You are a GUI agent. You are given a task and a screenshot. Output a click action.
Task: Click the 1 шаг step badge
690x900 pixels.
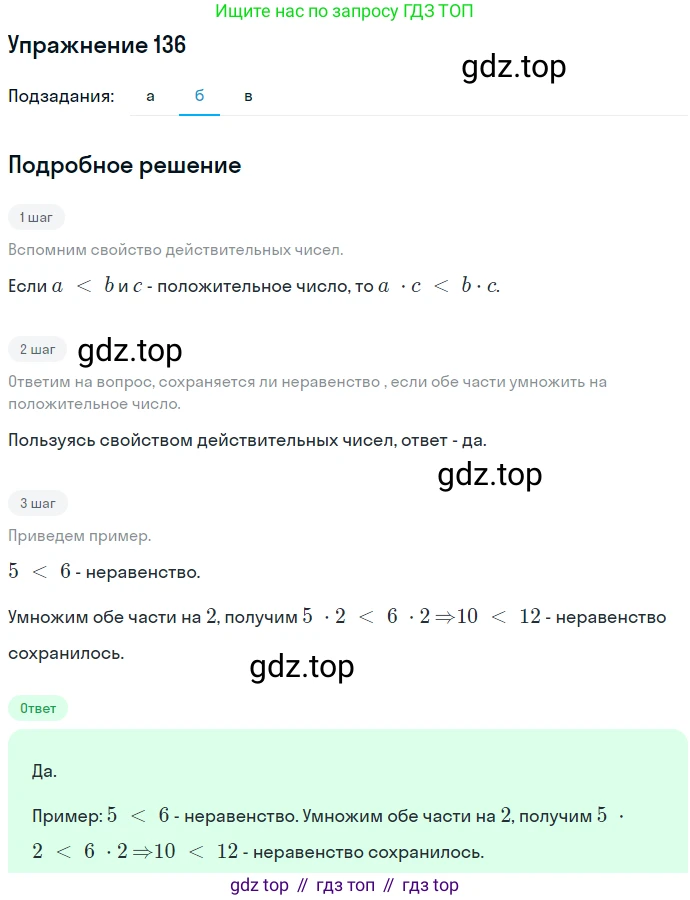click(x=36, y=218)
